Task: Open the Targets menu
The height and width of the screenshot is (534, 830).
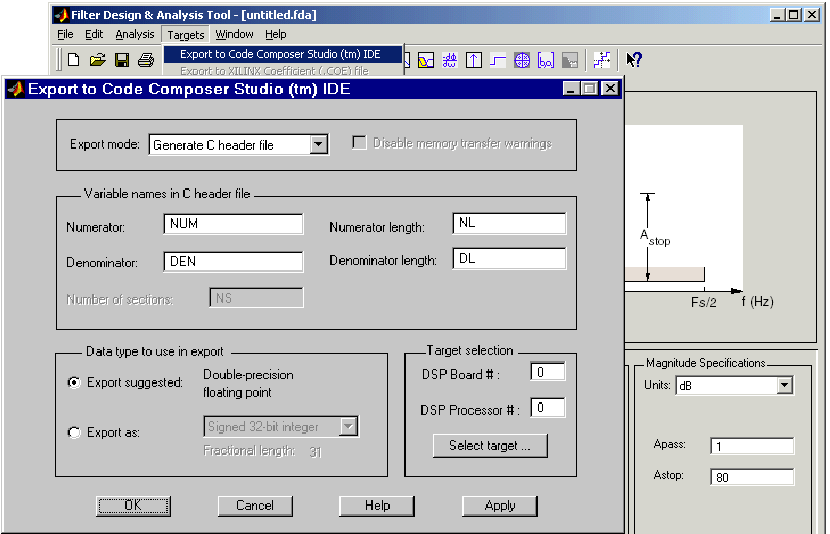Action: click(186, 35)
